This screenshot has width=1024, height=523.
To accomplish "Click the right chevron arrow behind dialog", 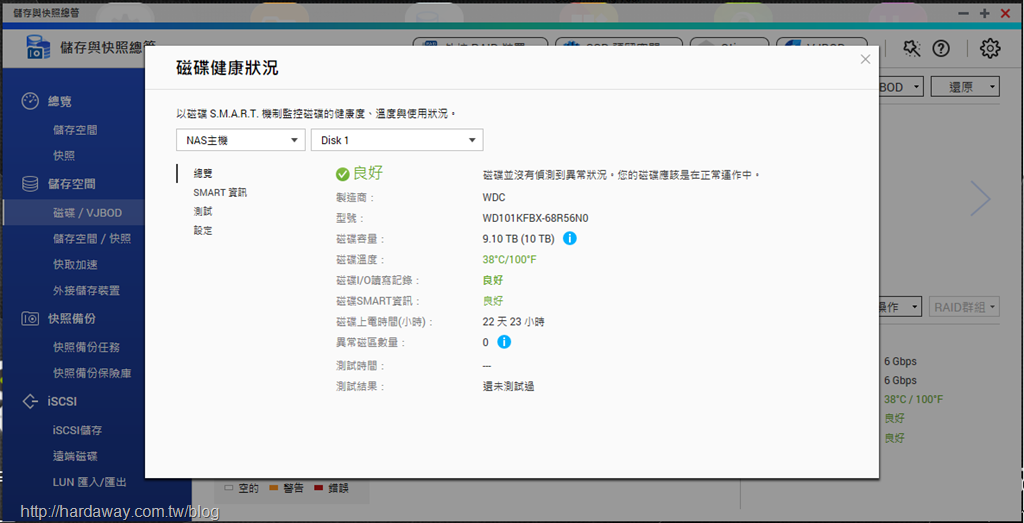I will [980, 198].
